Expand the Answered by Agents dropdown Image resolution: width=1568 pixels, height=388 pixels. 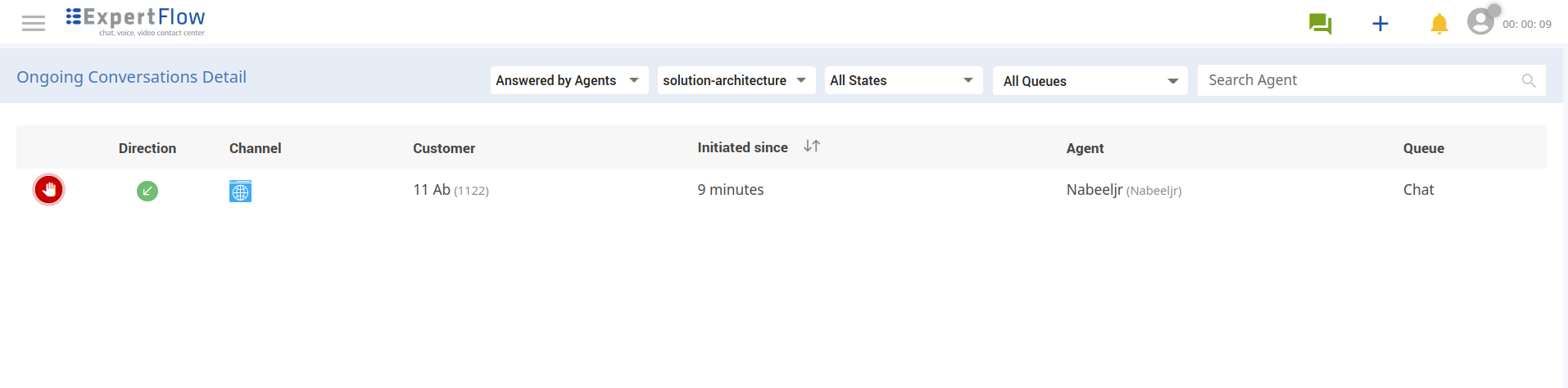coord(569,80)
